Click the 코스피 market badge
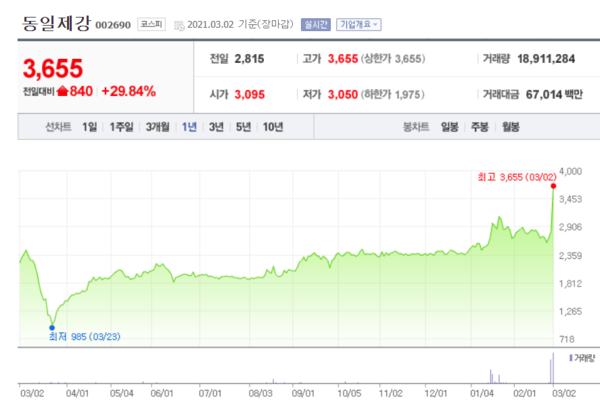 152,24
